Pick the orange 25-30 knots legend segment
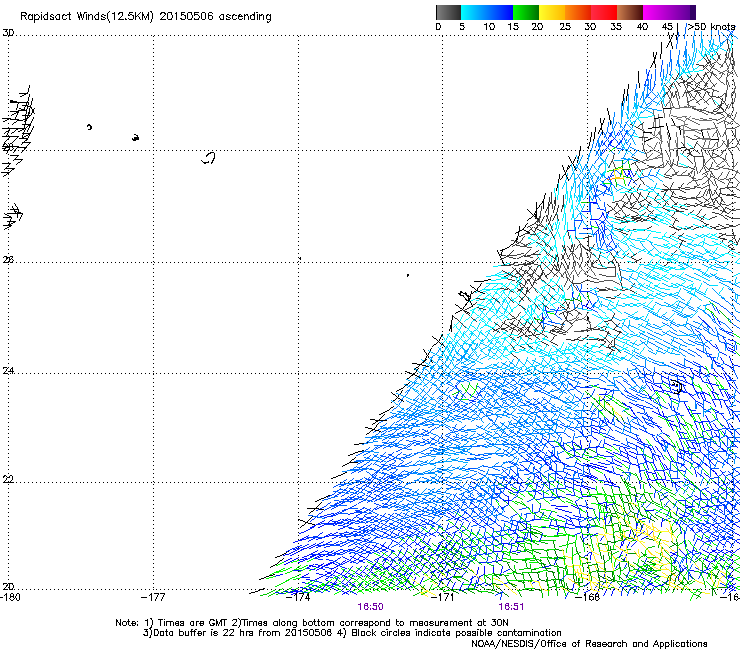Screen dimensions: 740x650 click(578, 12)
